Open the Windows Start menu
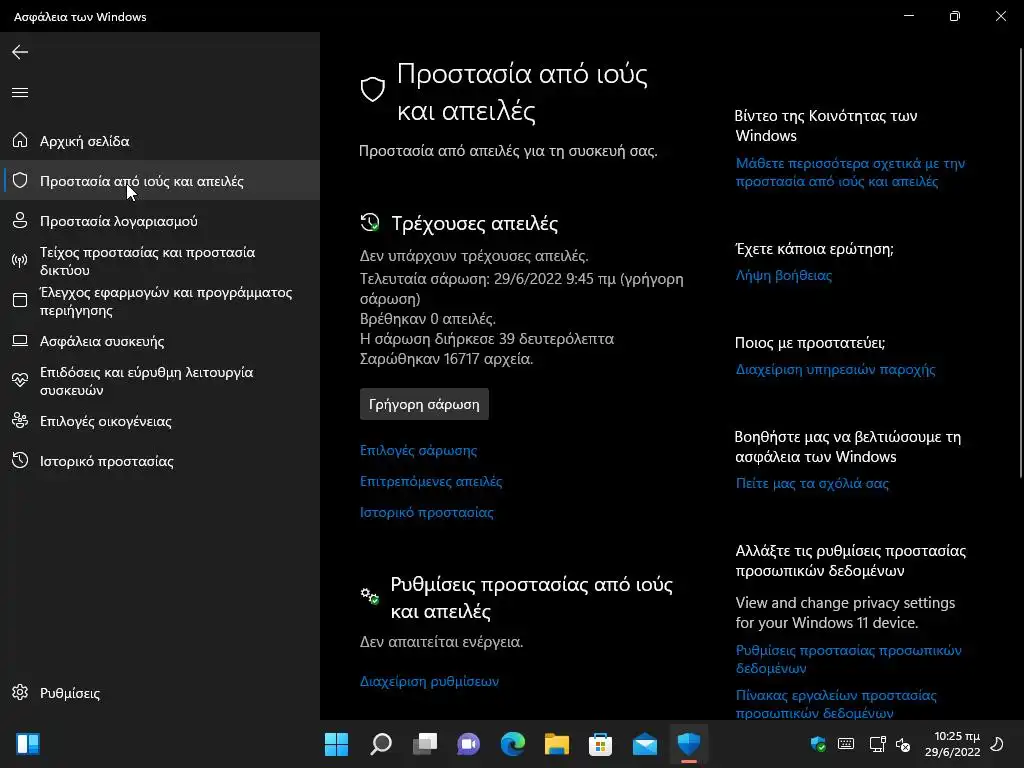Image resolution: width=1024 pixels, height=768 pixels. click(x=336, y=744)
